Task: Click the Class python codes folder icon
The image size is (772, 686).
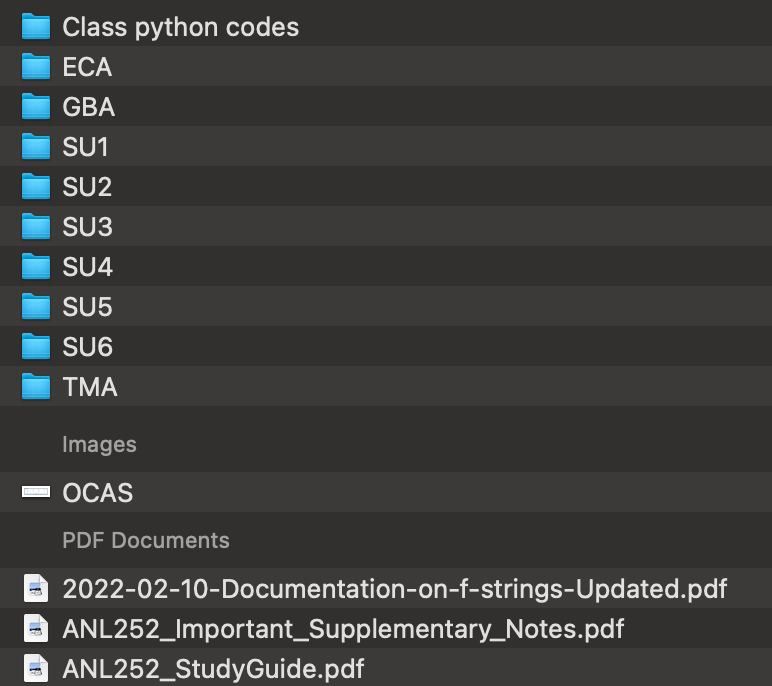Action: (x=36, y=27)
